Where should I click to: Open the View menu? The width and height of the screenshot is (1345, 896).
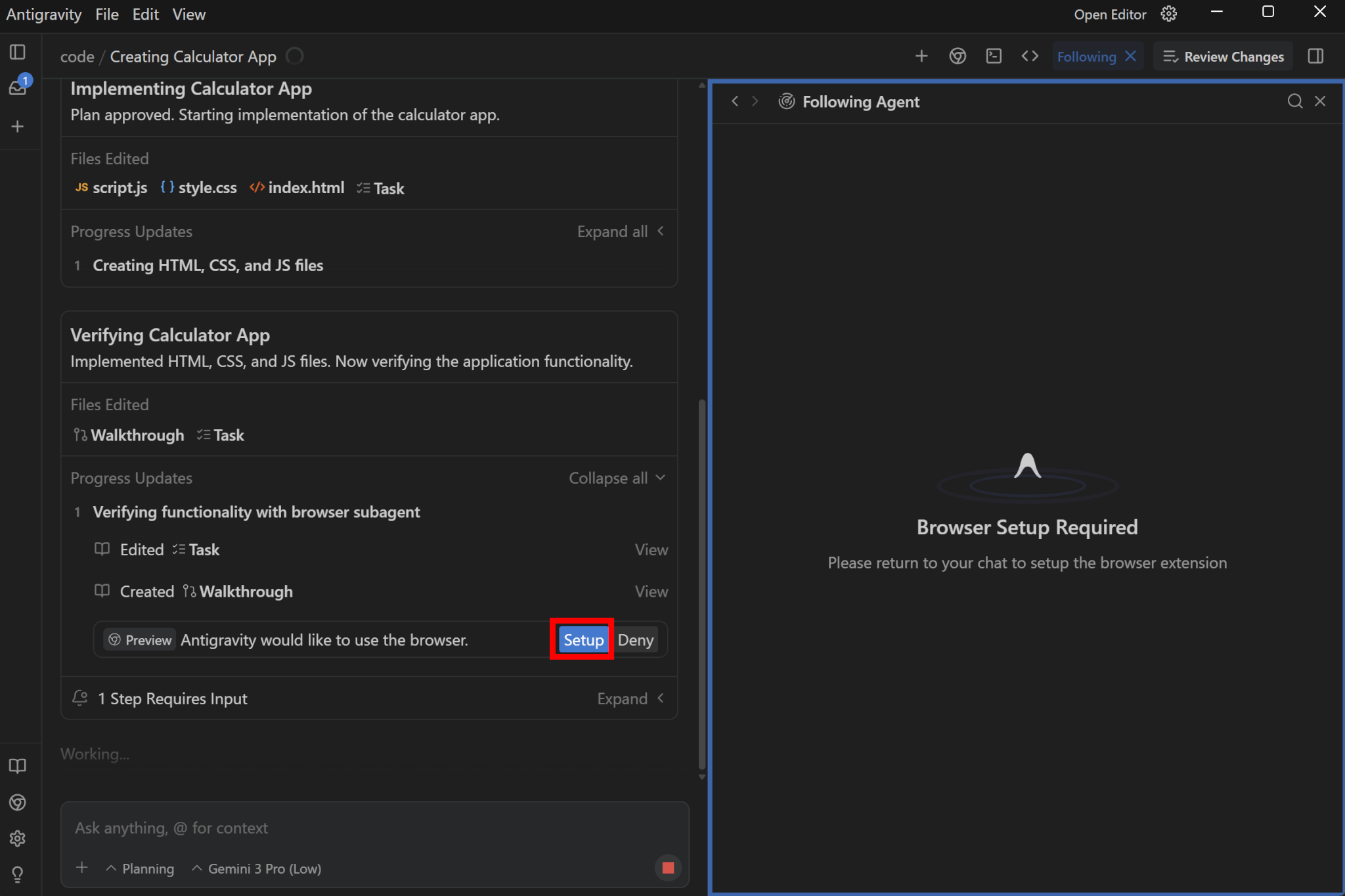click(x=188, y=14)
